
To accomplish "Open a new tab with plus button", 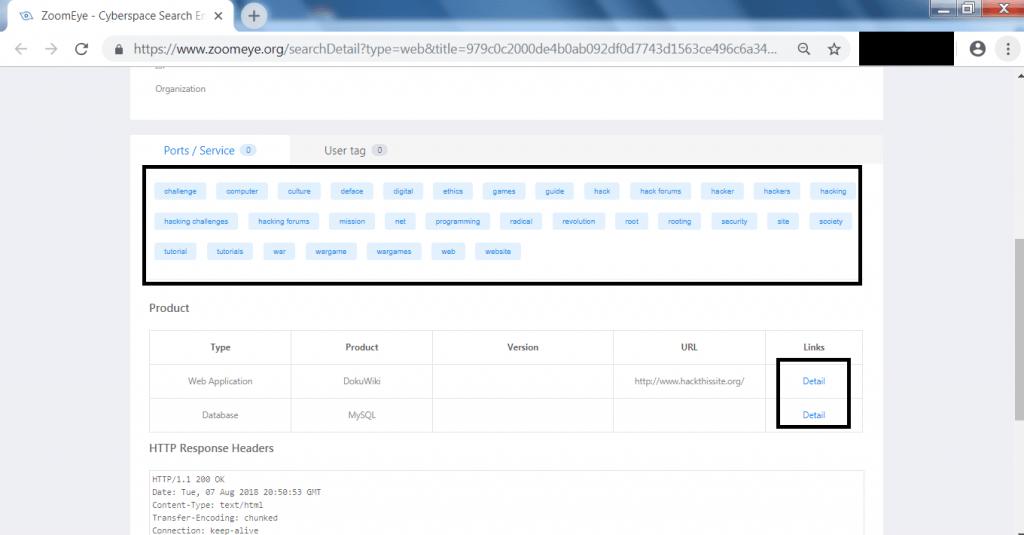I will tap(254, 16).
